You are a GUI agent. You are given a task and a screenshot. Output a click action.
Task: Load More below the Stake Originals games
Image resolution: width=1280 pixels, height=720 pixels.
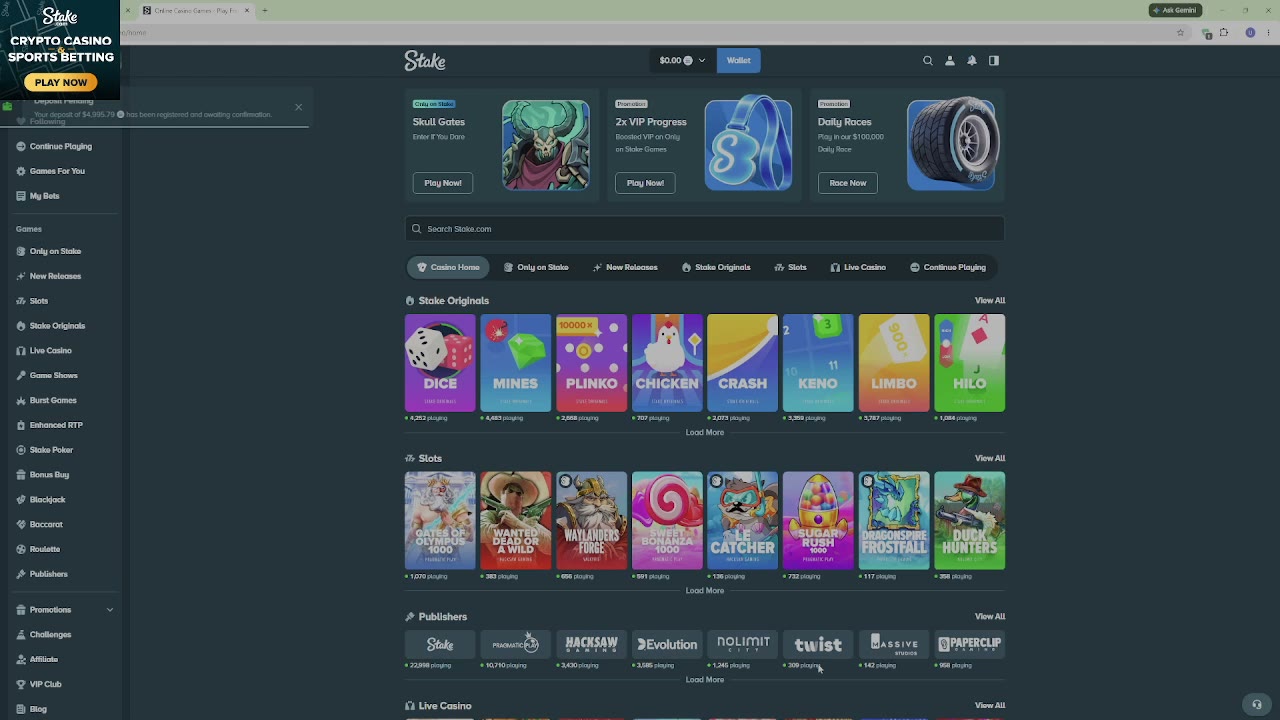pyautogui.click(x=705, y=433)
